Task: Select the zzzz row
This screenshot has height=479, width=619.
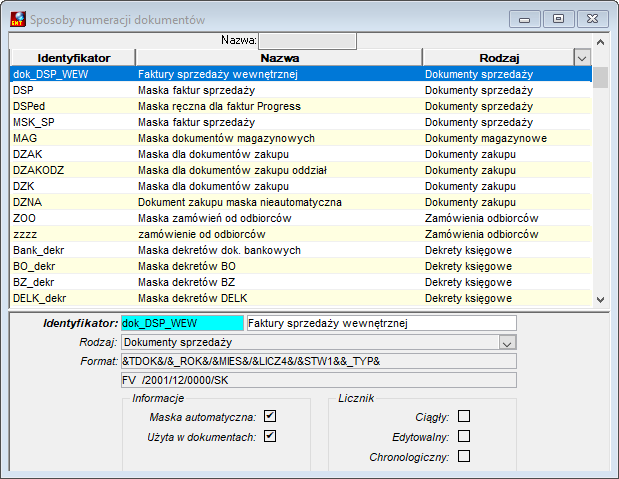Action: click(301, 234)
